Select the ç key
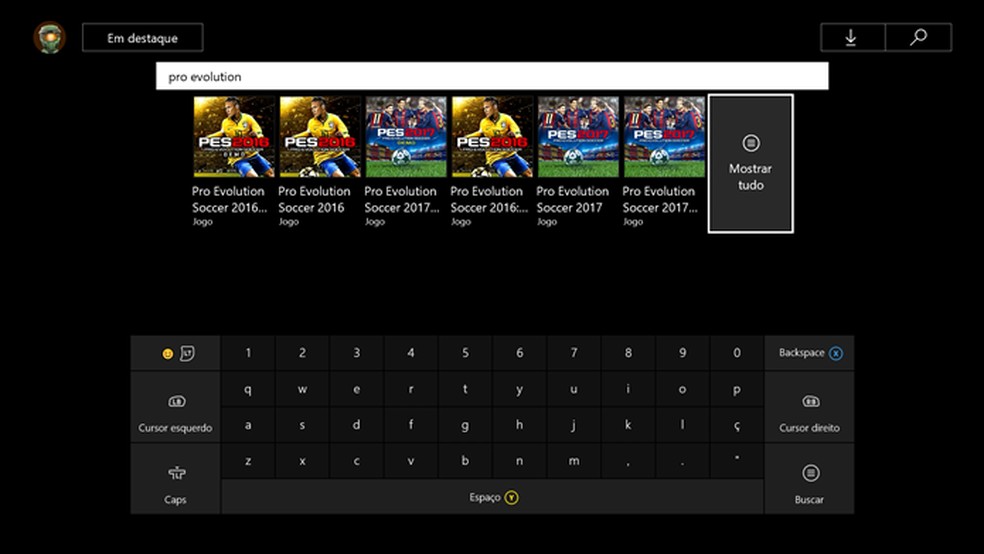Screen dimensions: 984x554 pyautogui.click(x=737, y=425)
